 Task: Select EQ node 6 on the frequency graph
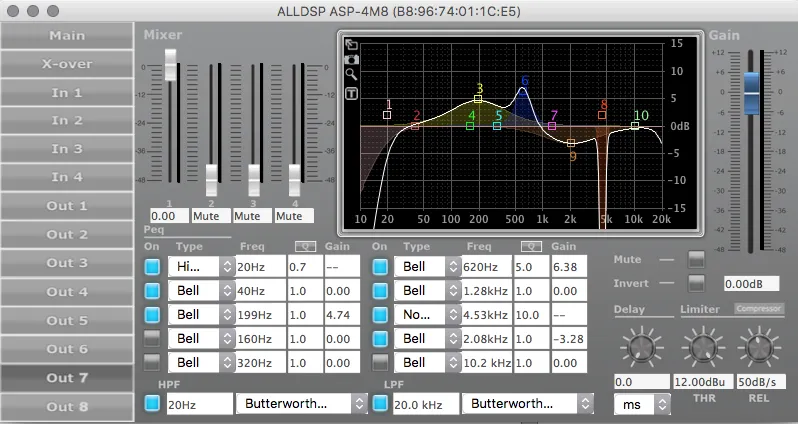[521, 92]
